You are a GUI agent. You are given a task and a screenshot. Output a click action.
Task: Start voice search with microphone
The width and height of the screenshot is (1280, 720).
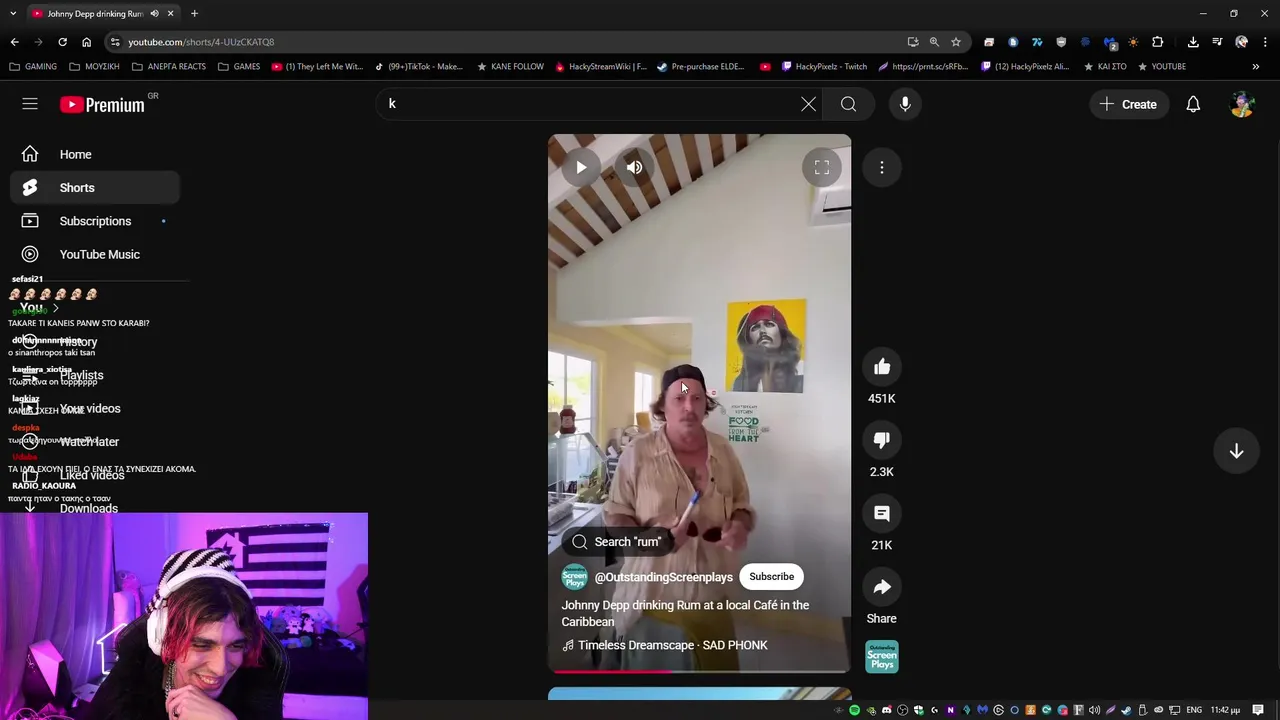[905, 104]
